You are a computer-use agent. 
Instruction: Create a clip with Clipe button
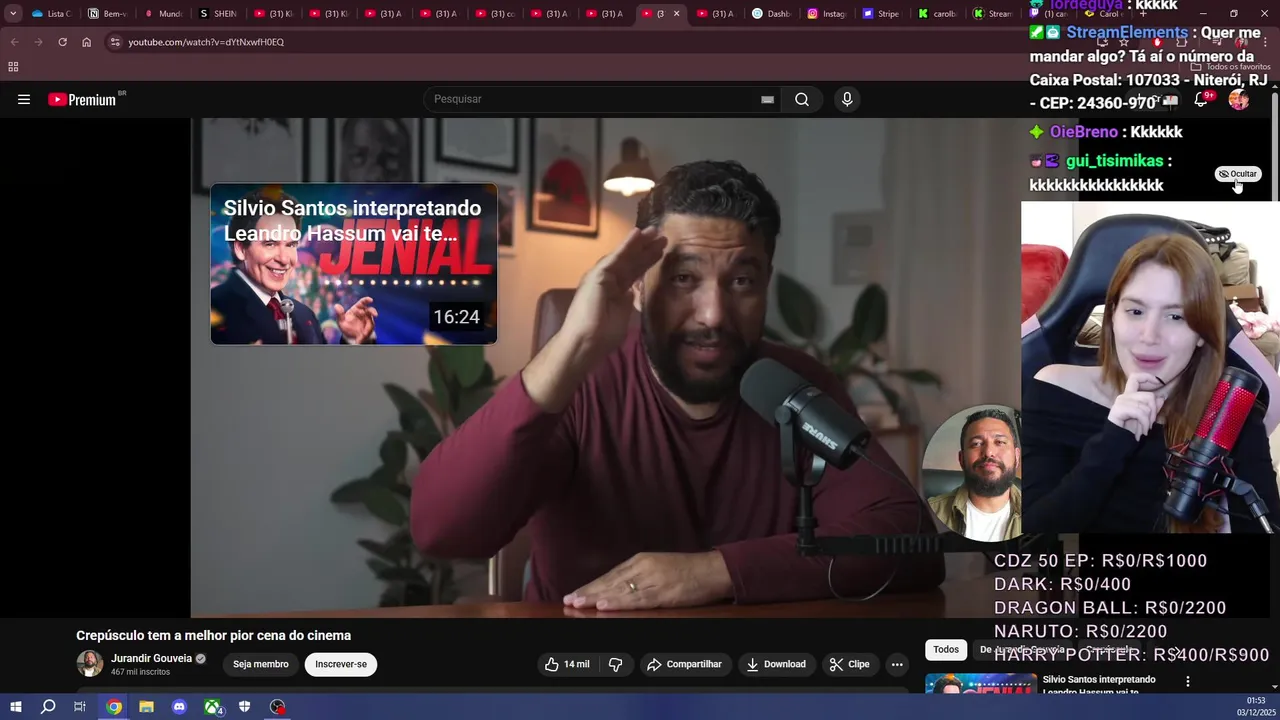click(x=850, y=664)
